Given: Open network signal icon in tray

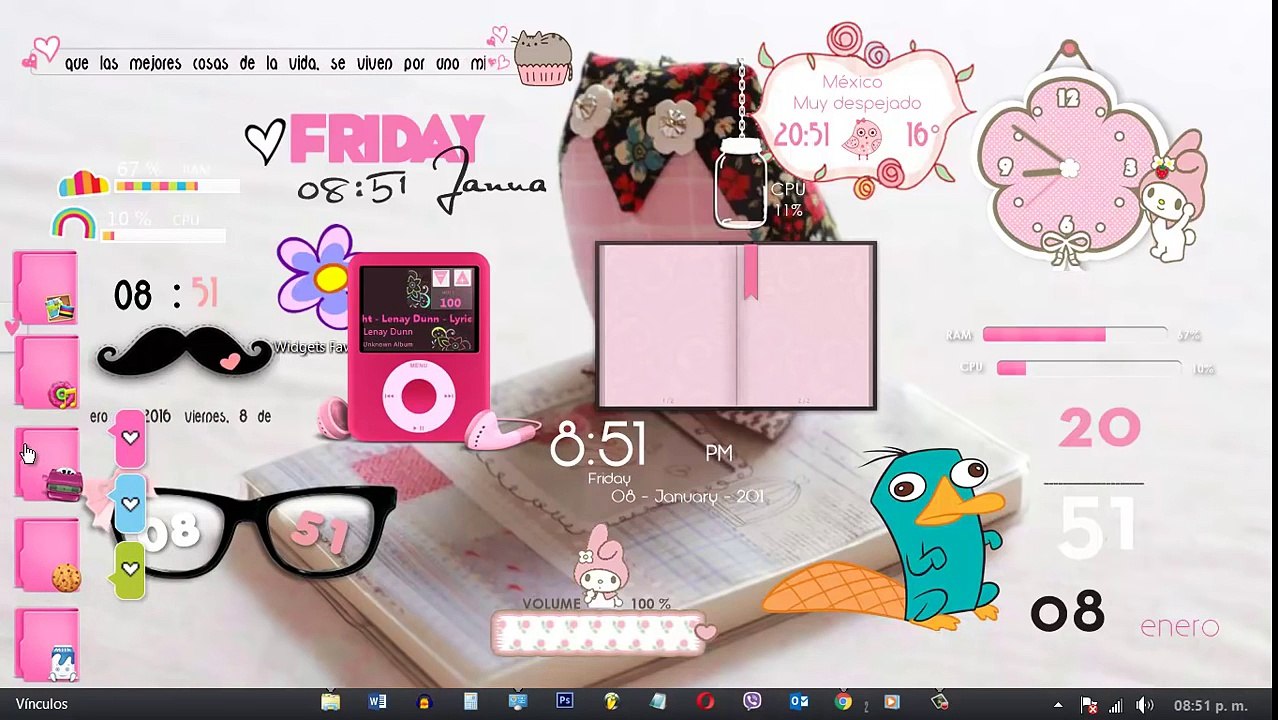Looking at the screenshot, I should click(x=1116, y=706).
